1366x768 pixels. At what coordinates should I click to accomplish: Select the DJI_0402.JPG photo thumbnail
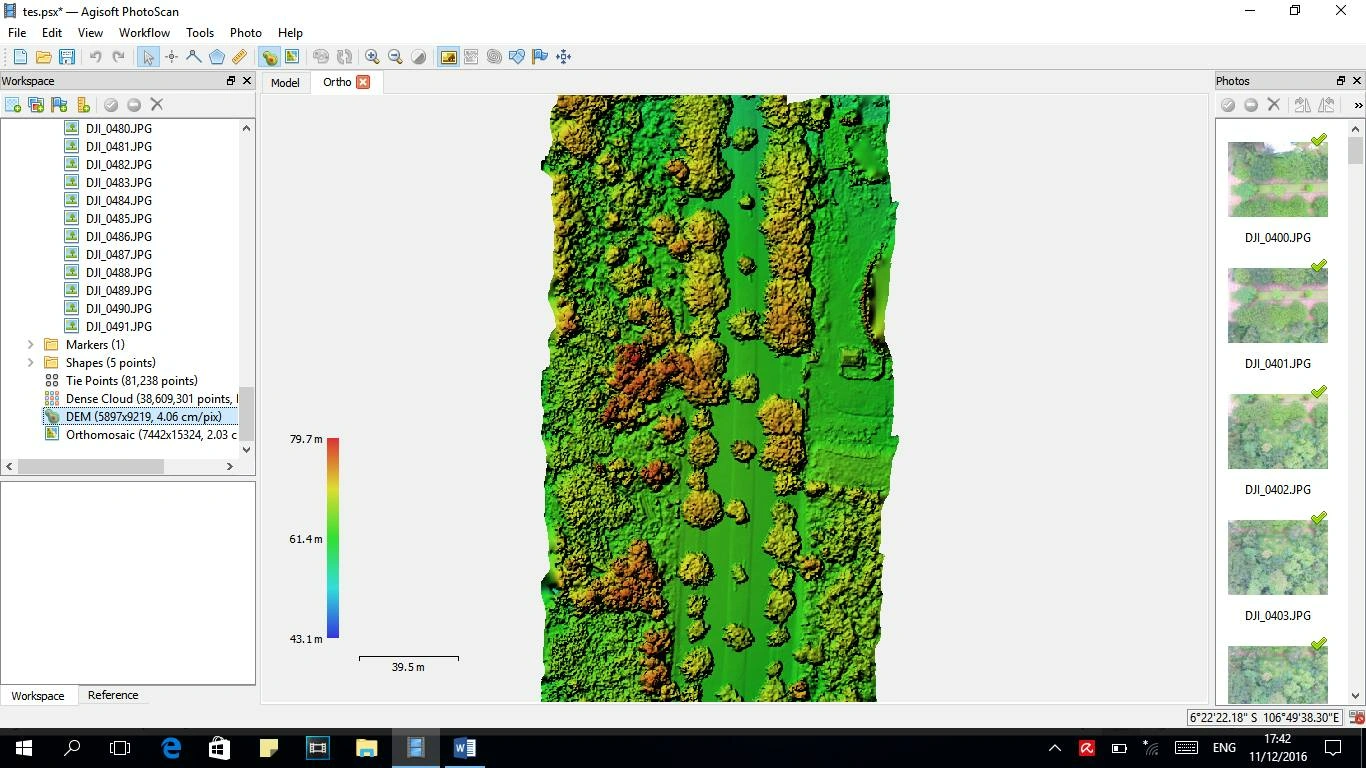[x=1277, y=432]
